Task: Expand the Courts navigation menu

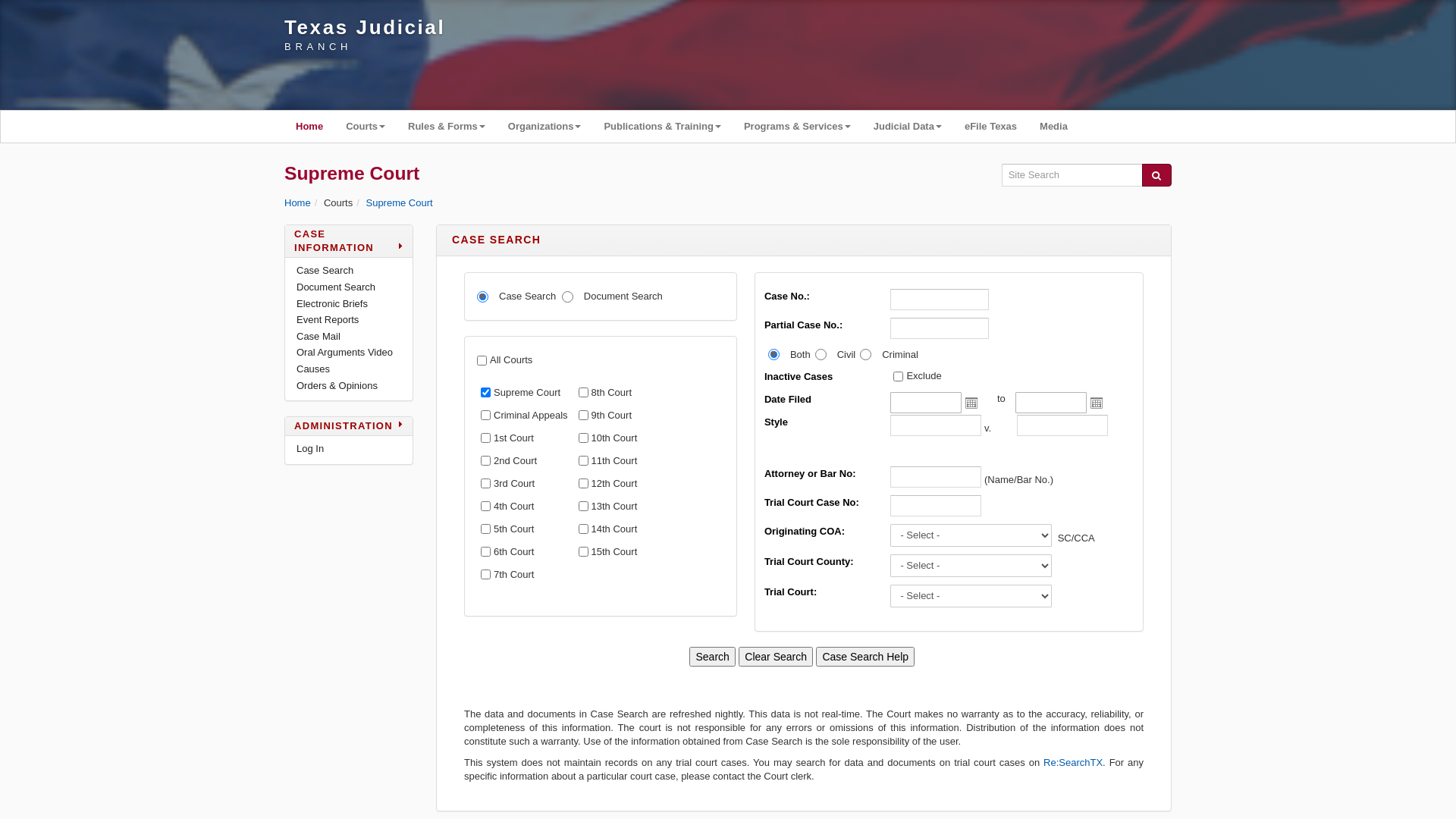Action: pyautogui.click(x=366, y=127)
